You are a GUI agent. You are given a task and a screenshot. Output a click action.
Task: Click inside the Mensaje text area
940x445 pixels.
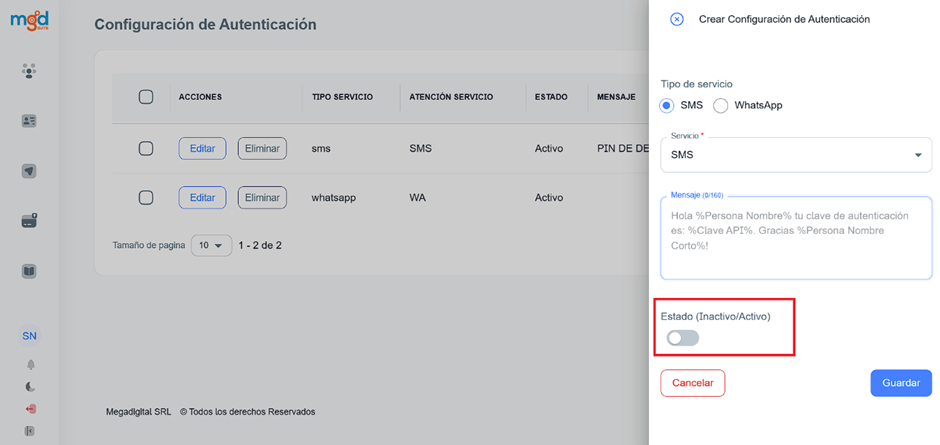pos(796,240)
